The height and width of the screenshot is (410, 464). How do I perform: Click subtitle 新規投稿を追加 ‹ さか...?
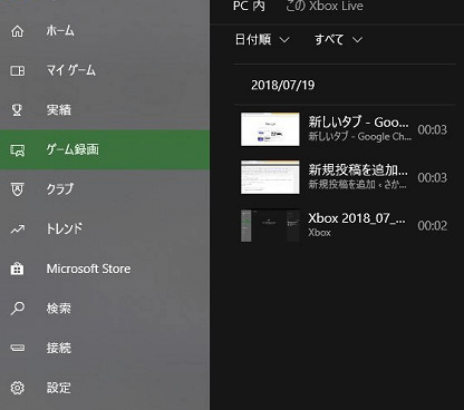tap(357, 184)
